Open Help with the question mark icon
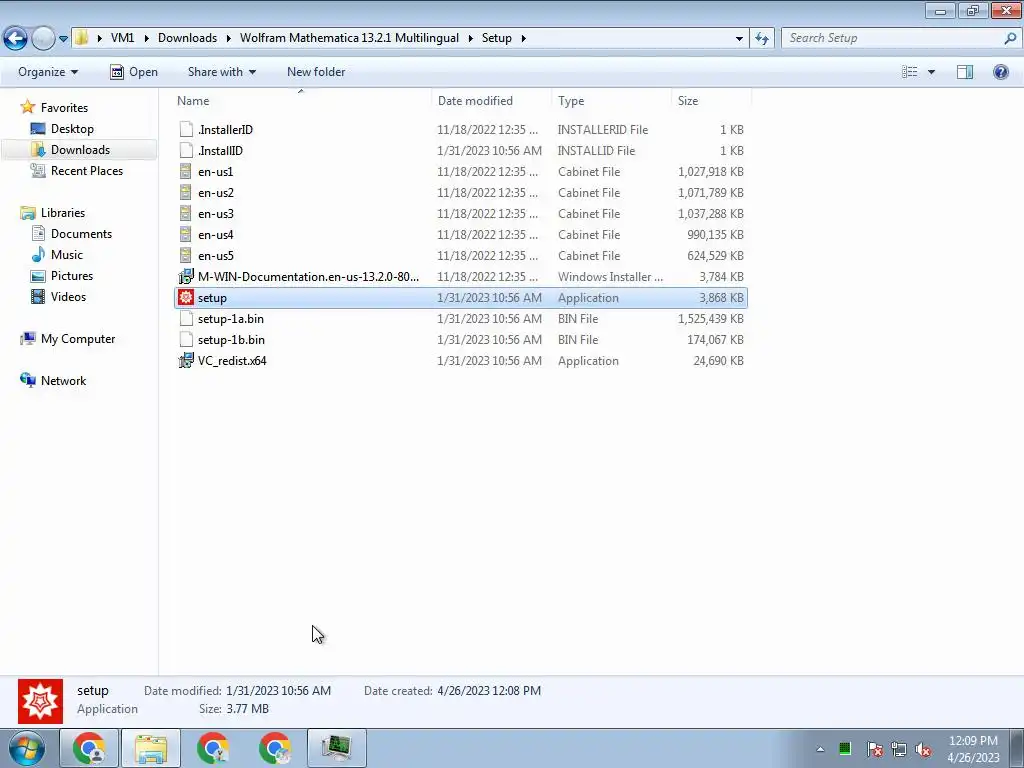This screenshot has height=768, width=1024. (x=1000, y=72)
